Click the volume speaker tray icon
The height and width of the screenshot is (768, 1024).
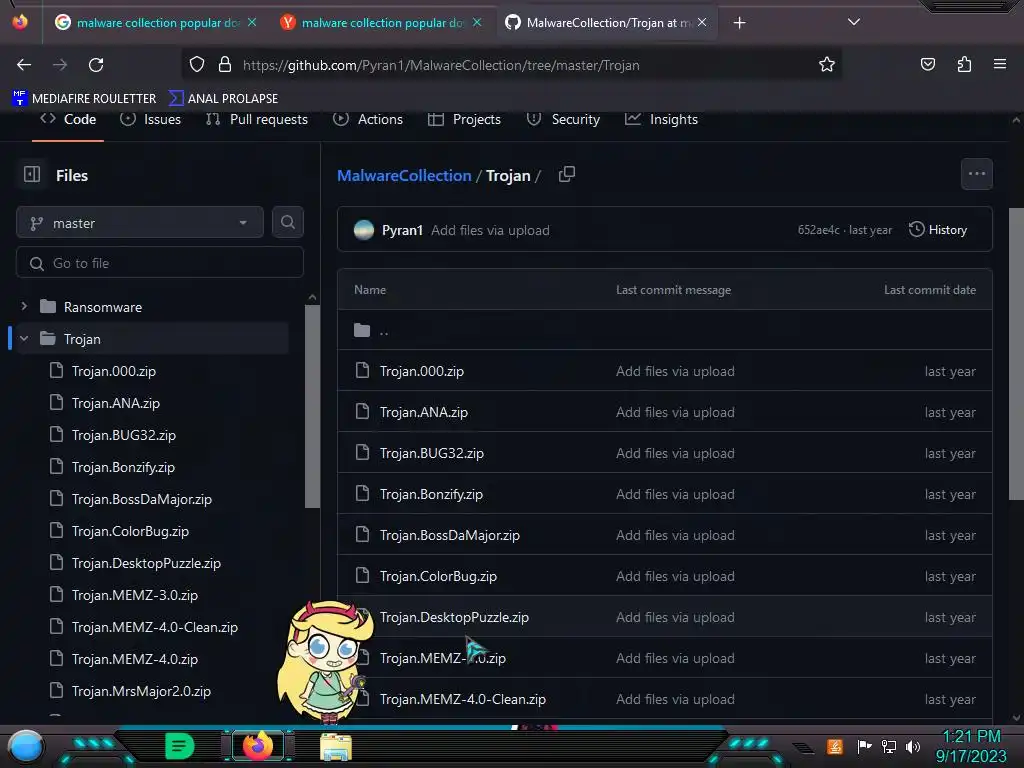pyautogui.click(x=913, y=746)
